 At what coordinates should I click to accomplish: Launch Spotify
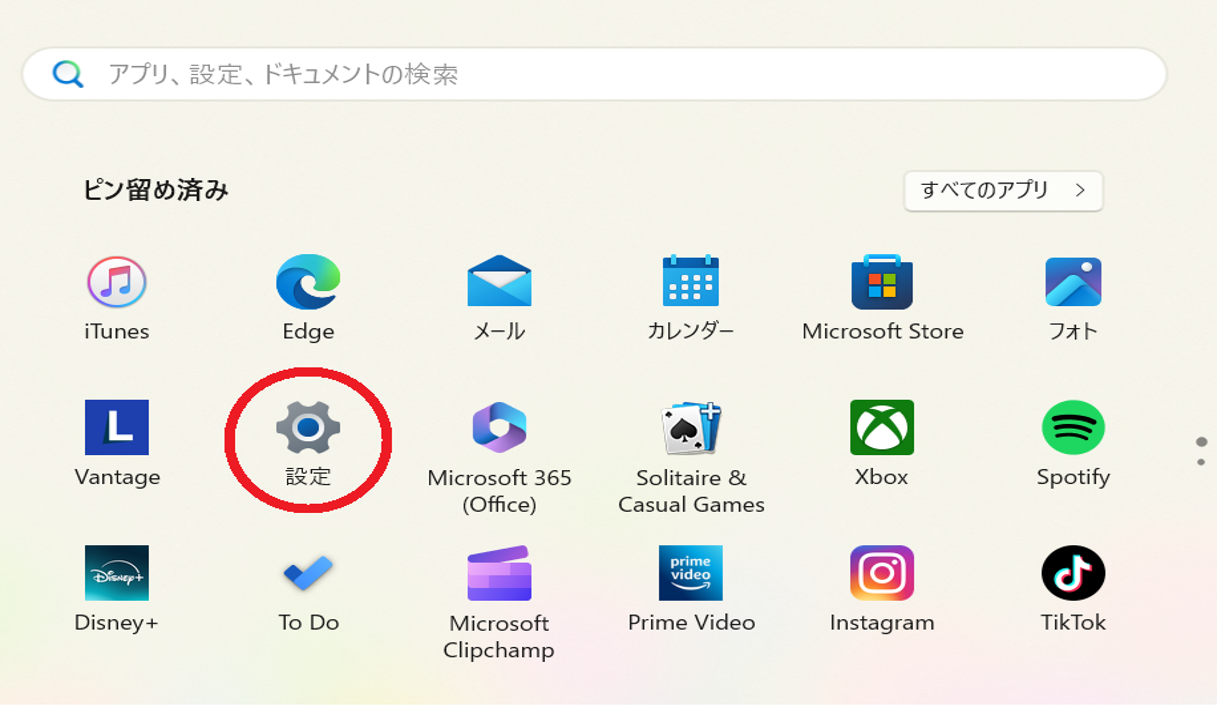[1072, 429]
